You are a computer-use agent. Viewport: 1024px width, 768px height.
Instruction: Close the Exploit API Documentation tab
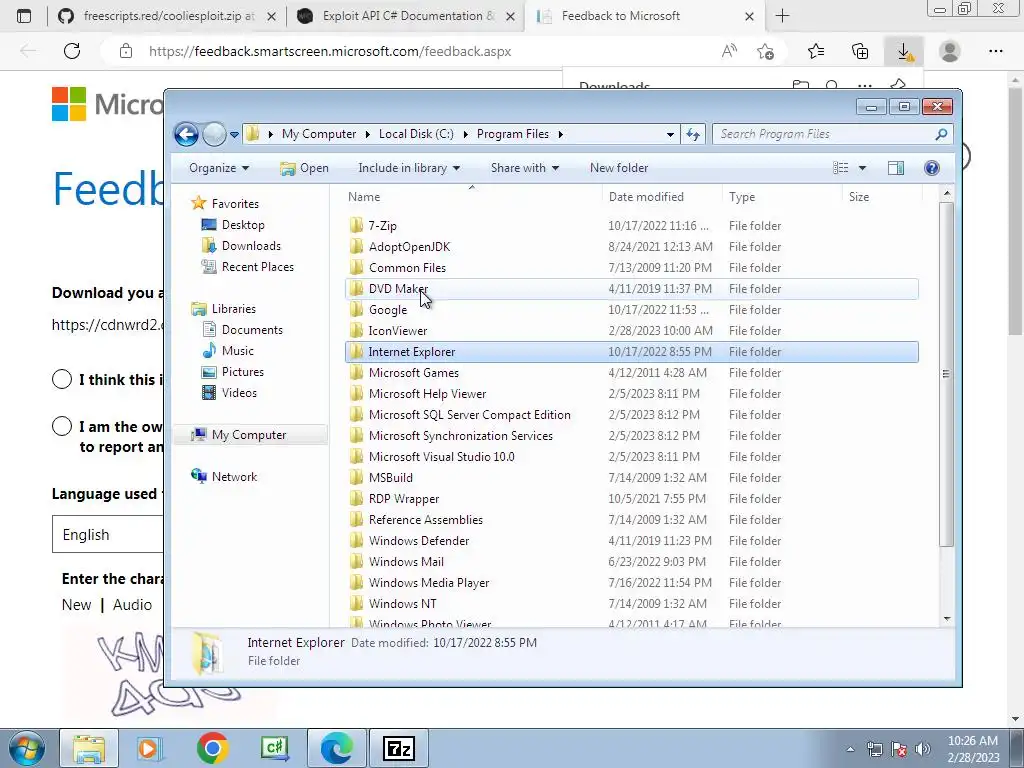click(511, 16)
